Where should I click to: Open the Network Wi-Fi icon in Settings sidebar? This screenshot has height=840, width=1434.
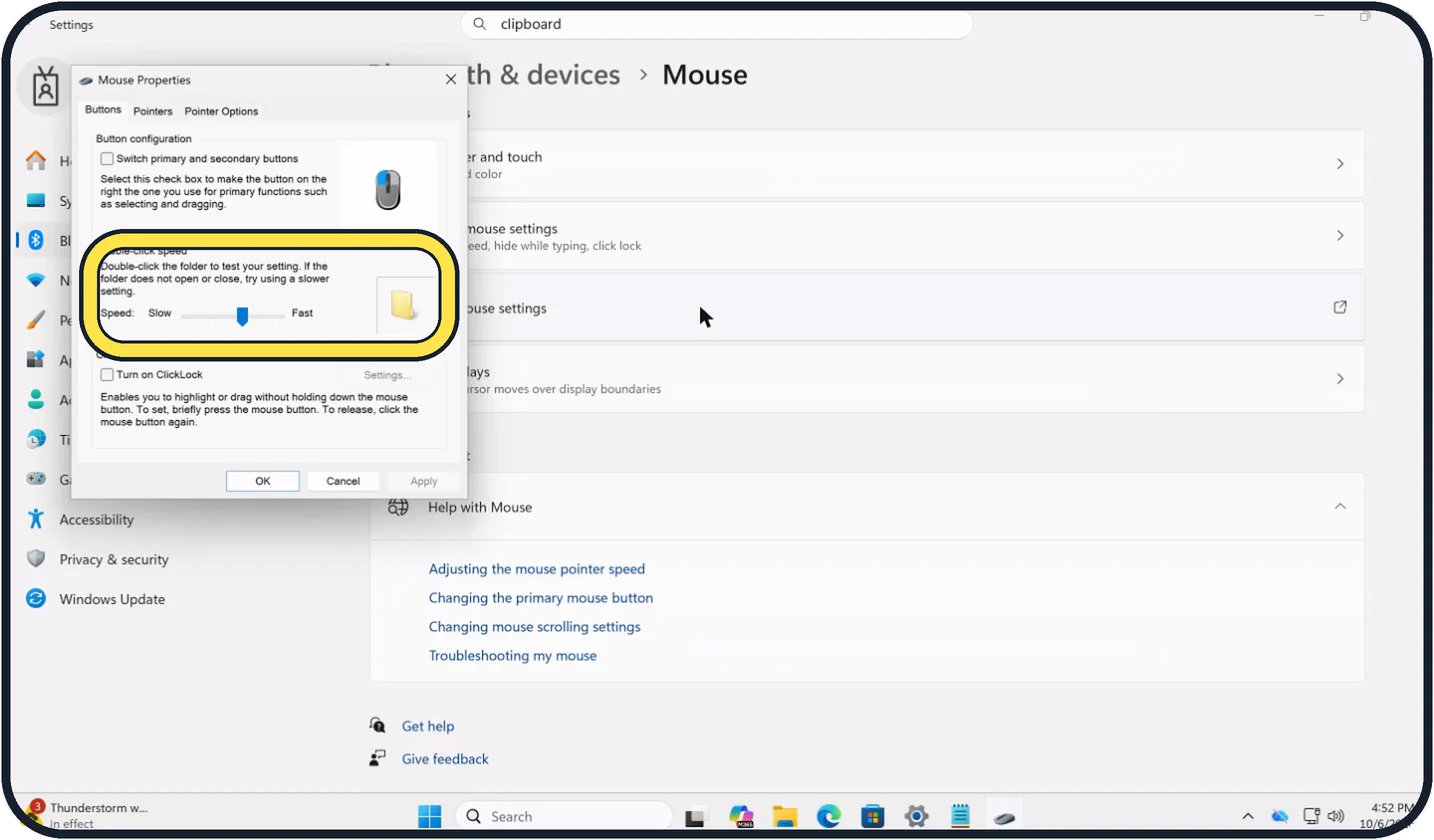click(37, 280)
